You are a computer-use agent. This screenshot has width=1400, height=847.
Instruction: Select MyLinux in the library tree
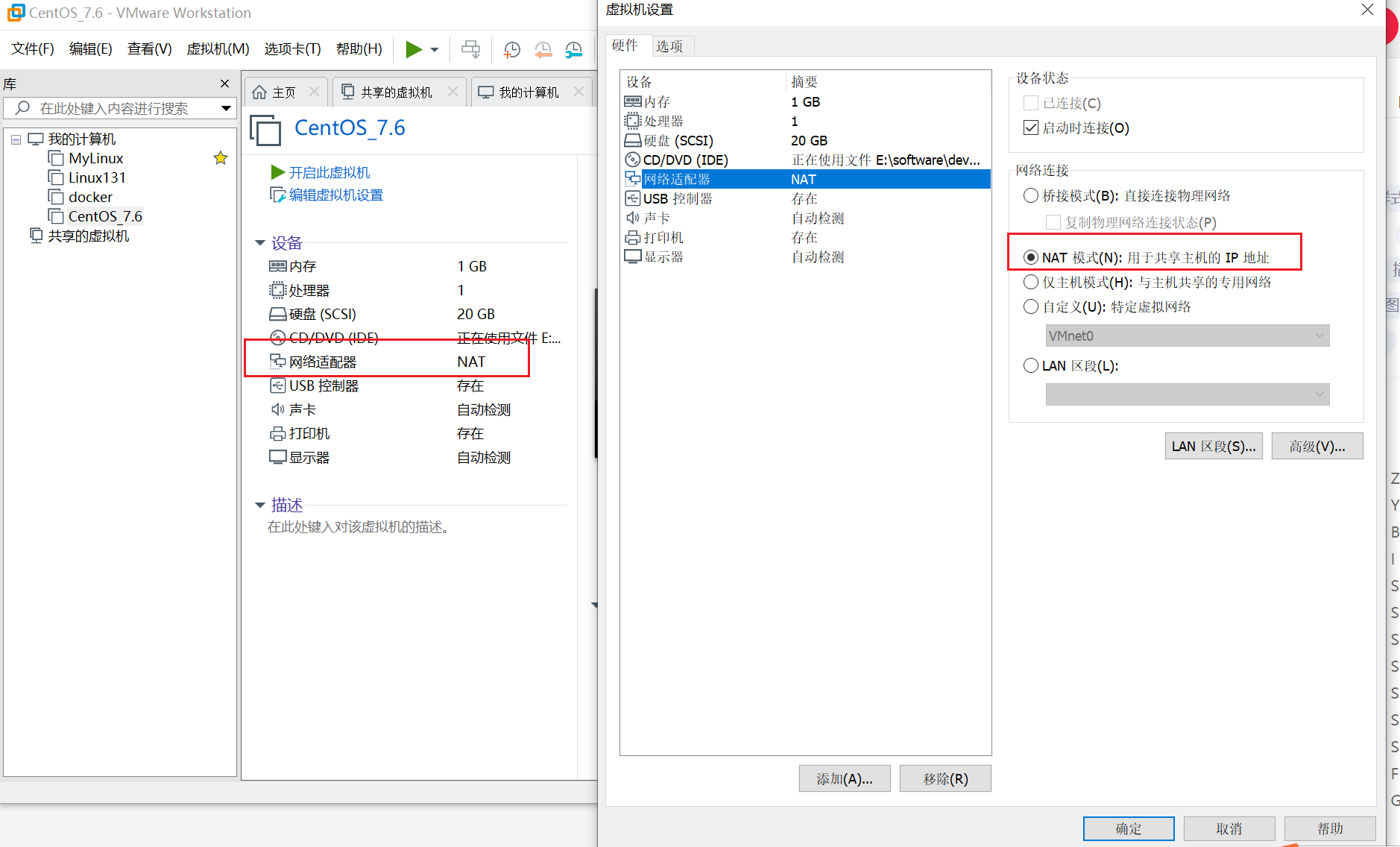click(95, 158)
